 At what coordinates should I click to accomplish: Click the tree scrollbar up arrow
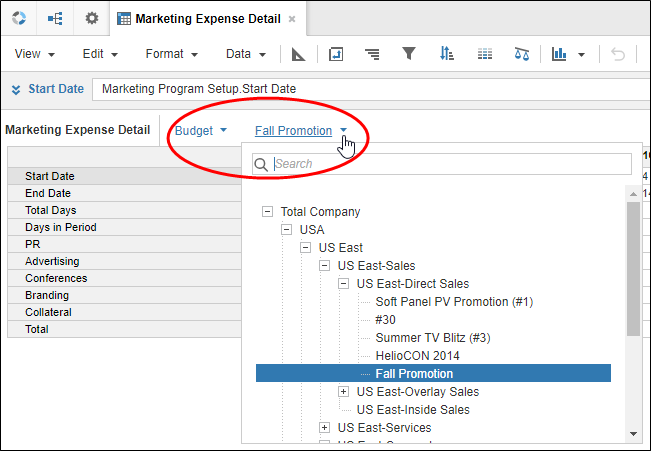[633, 194]
